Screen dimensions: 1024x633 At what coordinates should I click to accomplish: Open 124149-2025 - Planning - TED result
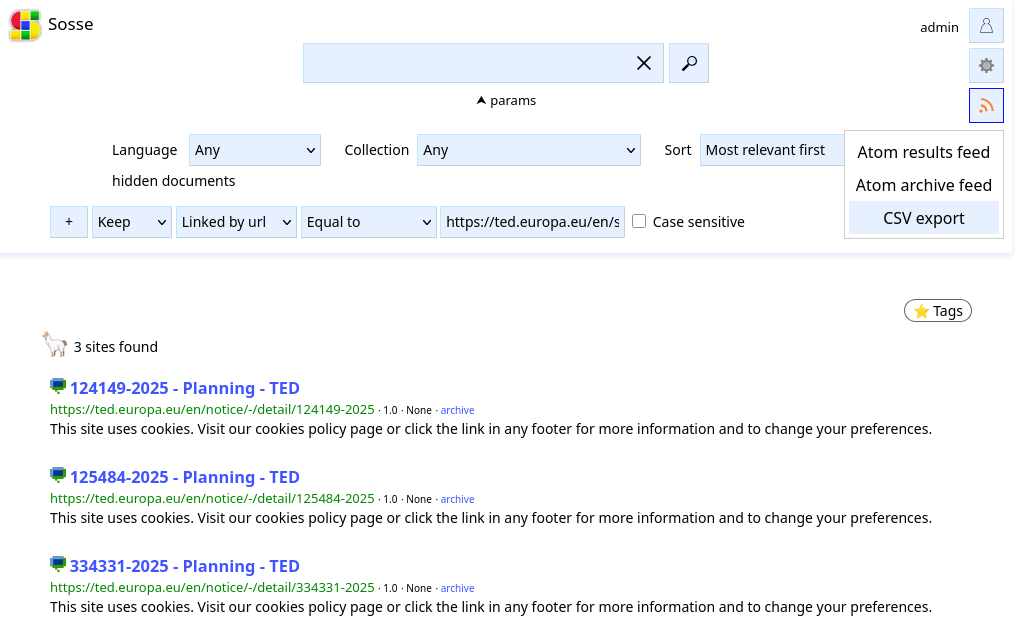185,388
